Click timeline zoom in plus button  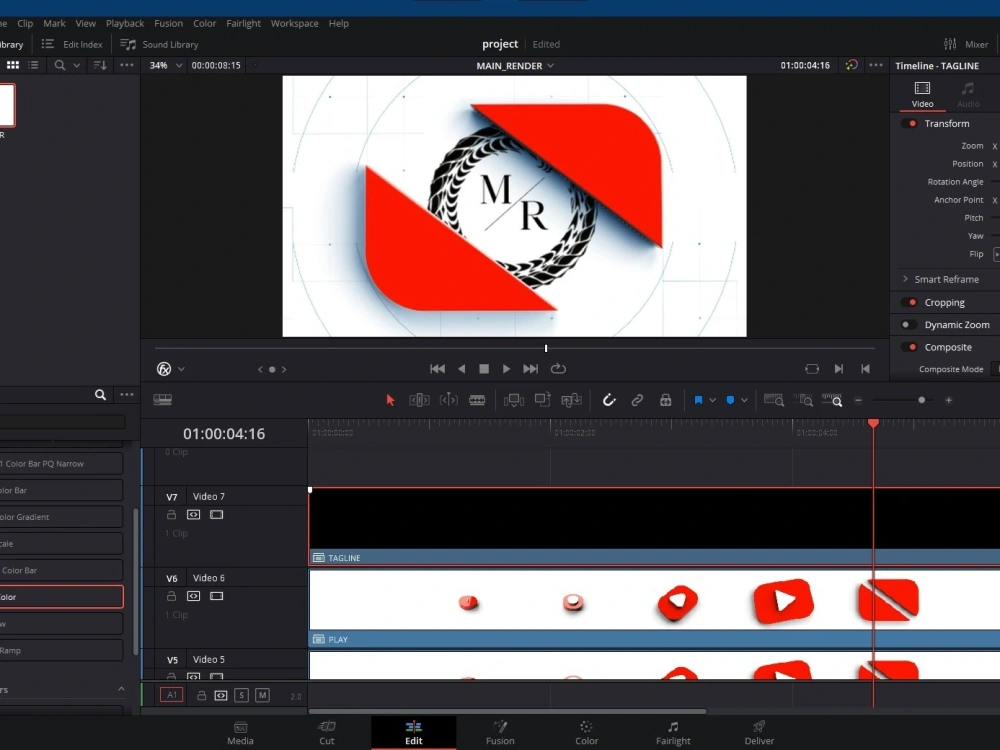pyautogui.click(x=948, y=401)
